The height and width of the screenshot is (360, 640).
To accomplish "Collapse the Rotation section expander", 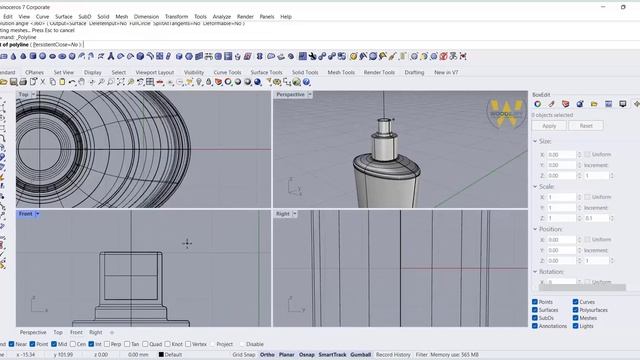I will tap(535, 272).
